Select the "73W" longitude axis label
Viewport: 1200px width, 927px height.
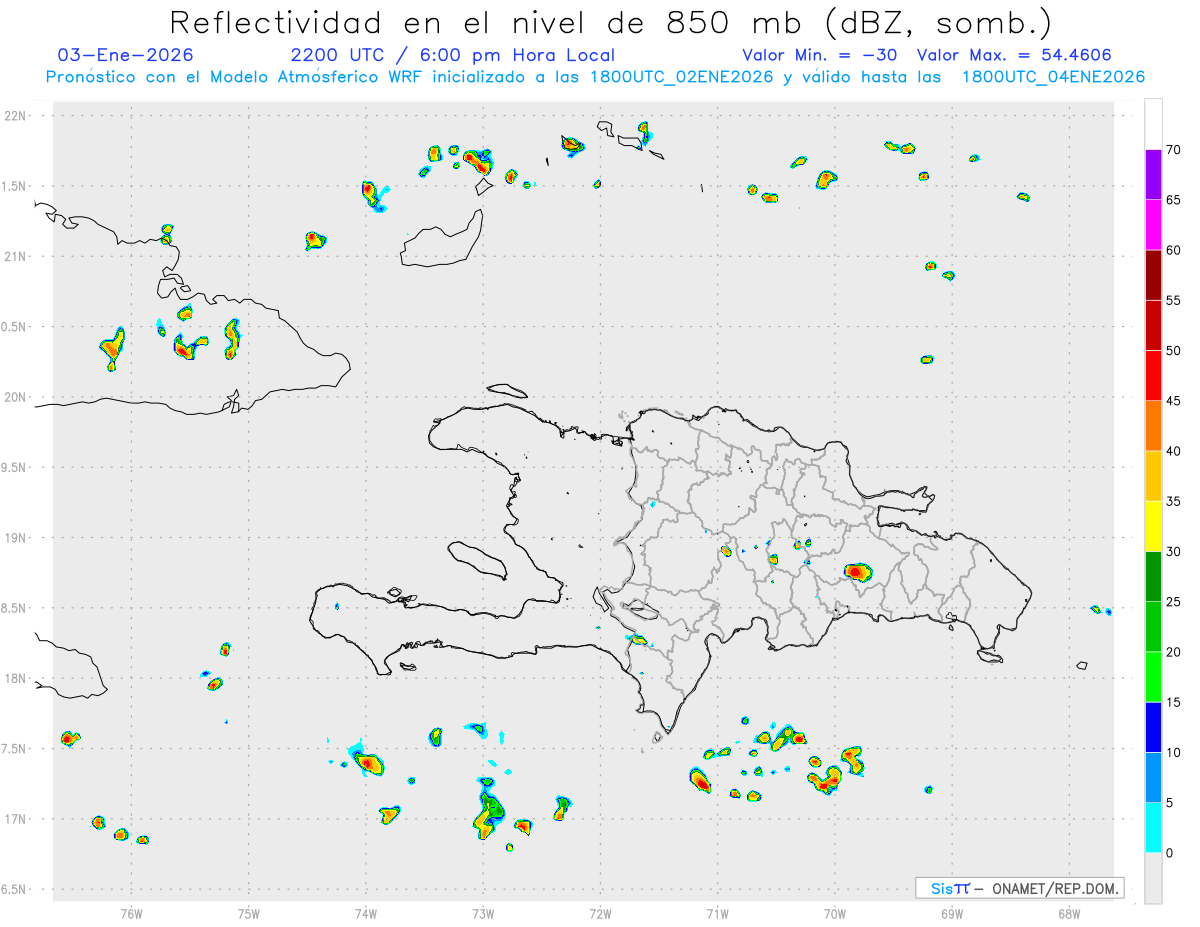[x=483, y=912]
